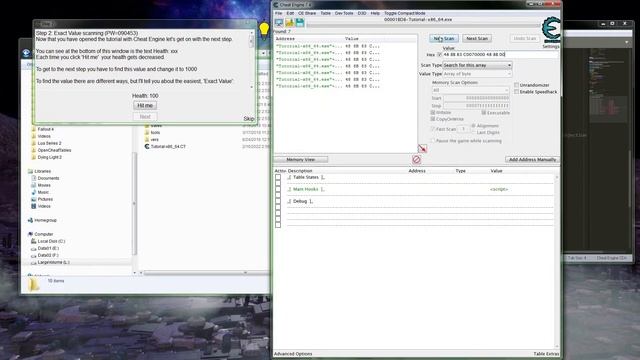Open the process selector computer icon
The height and width of the screenshot is (360, 640).
279,23
